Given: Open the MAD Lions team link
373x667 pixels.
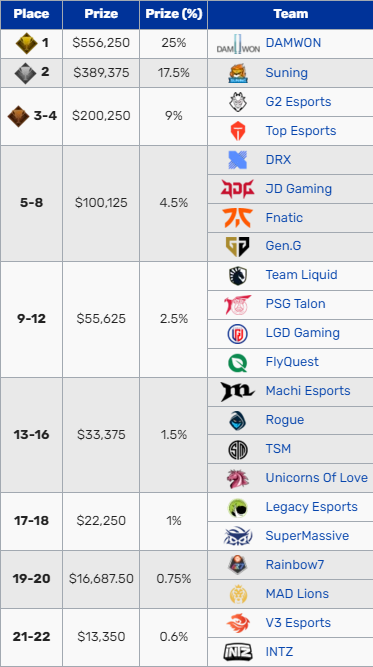Looking at the screenshot, I should [x=297, y=593].
